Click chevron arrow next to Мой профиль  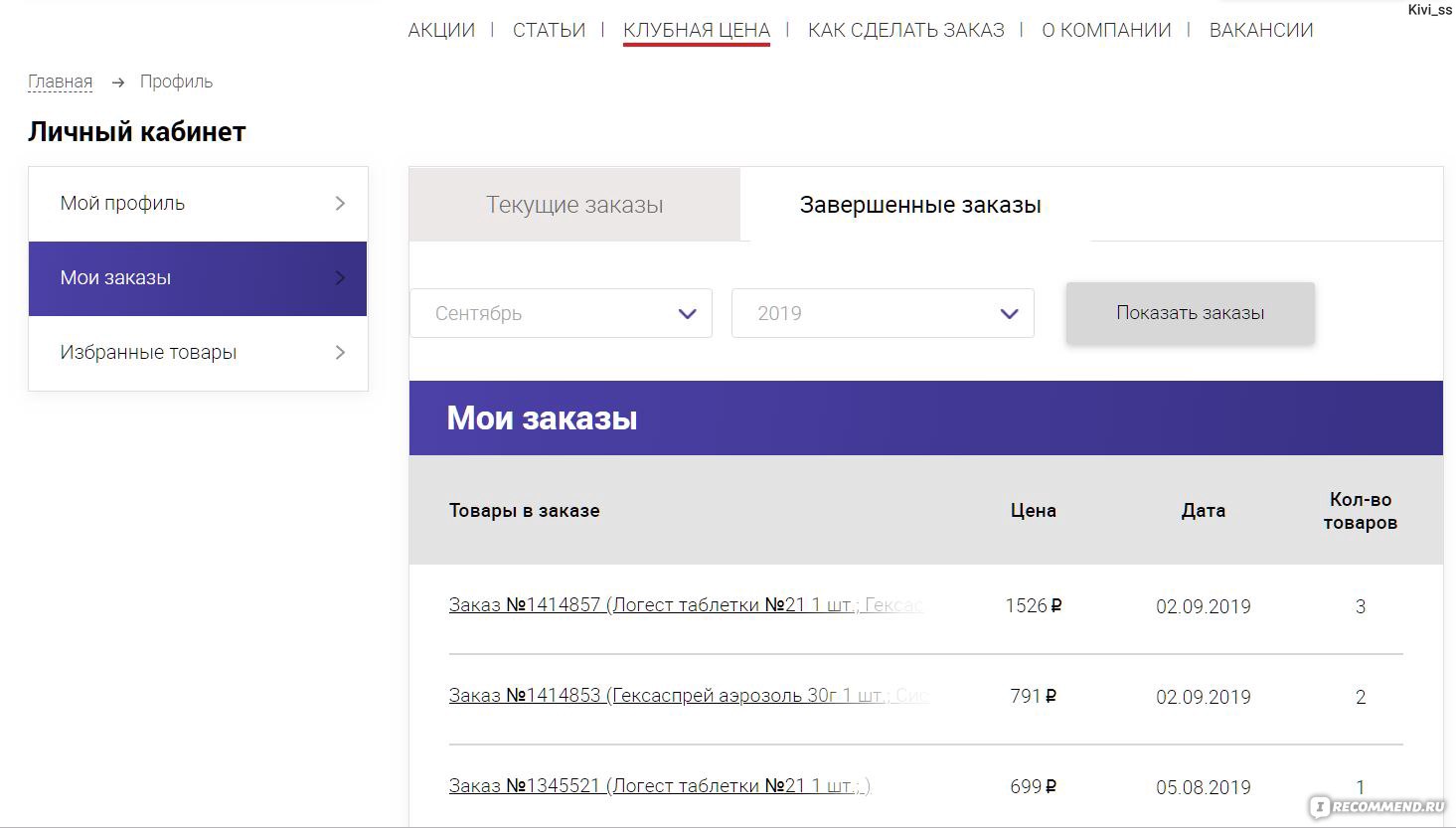click(x=340, y=203)
